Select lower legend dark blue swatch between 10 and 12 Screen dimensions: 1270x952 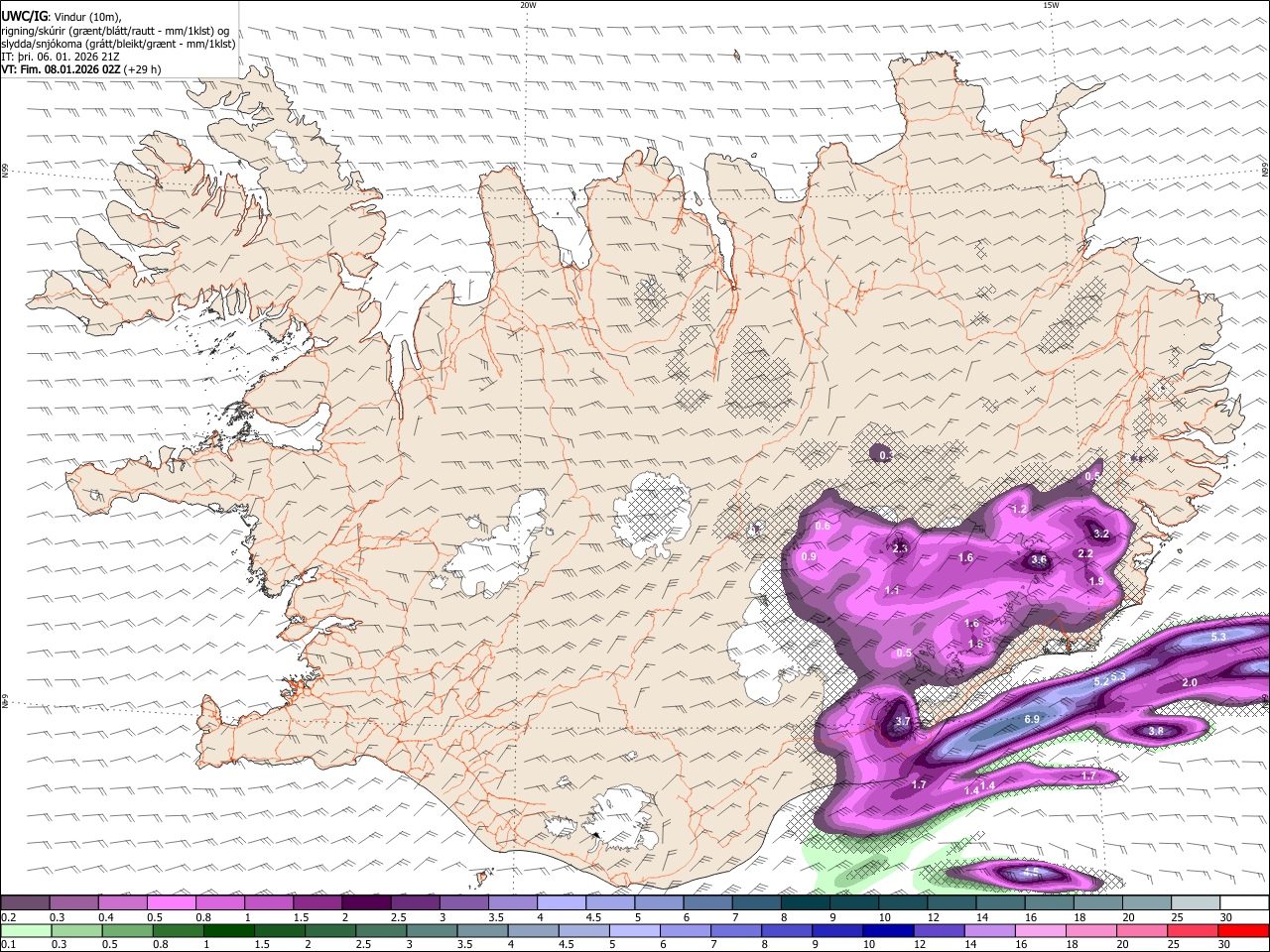pos(888,930)
